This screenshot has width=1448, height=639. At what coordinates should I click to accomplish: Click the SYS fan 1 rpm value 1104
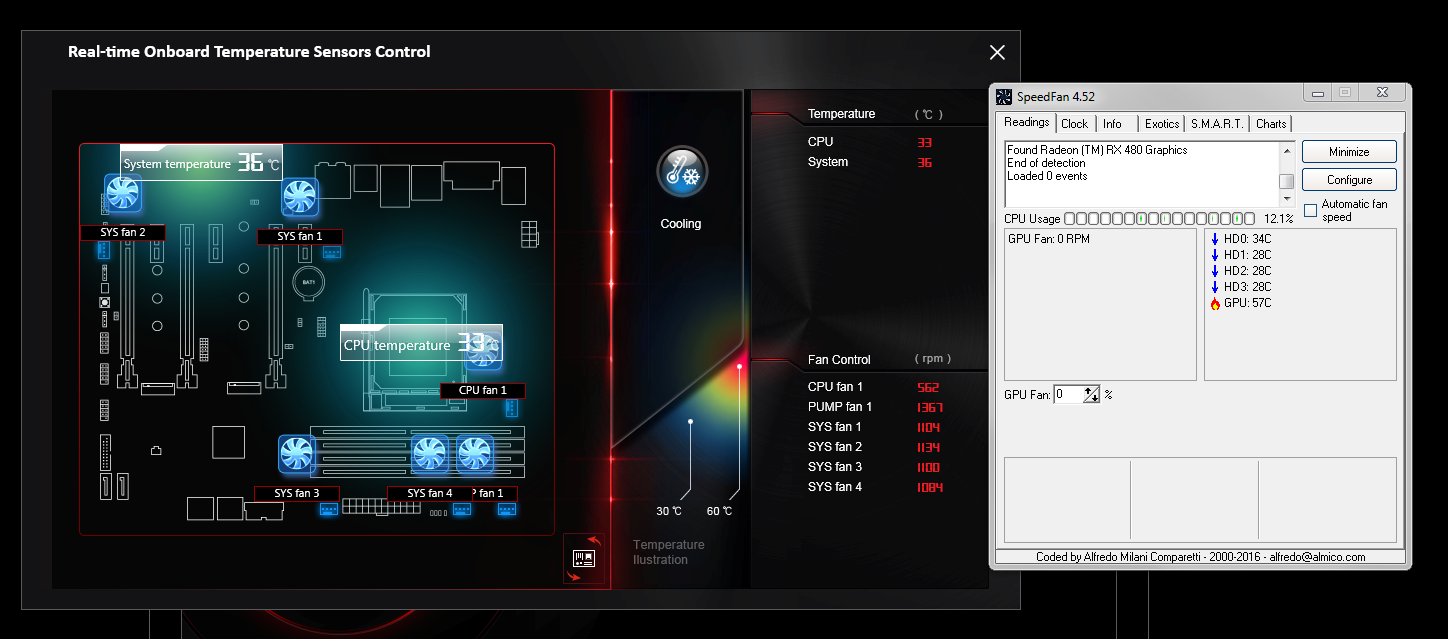(929, 427)
